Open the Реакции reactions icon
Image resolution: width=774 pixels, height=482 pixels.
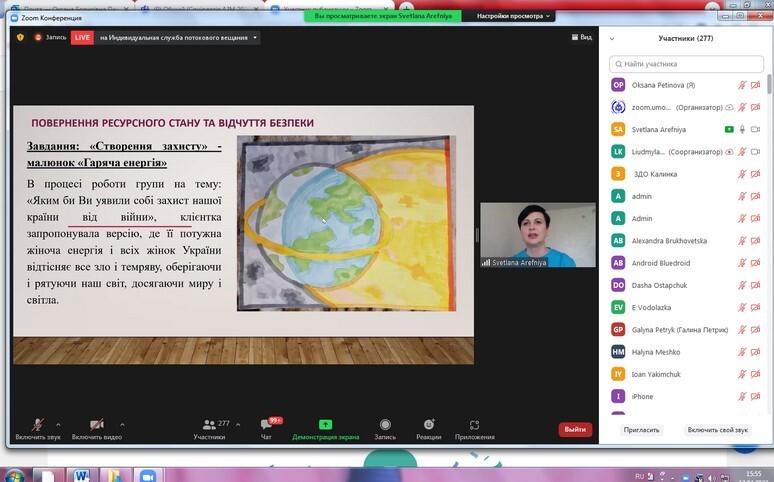429,425
